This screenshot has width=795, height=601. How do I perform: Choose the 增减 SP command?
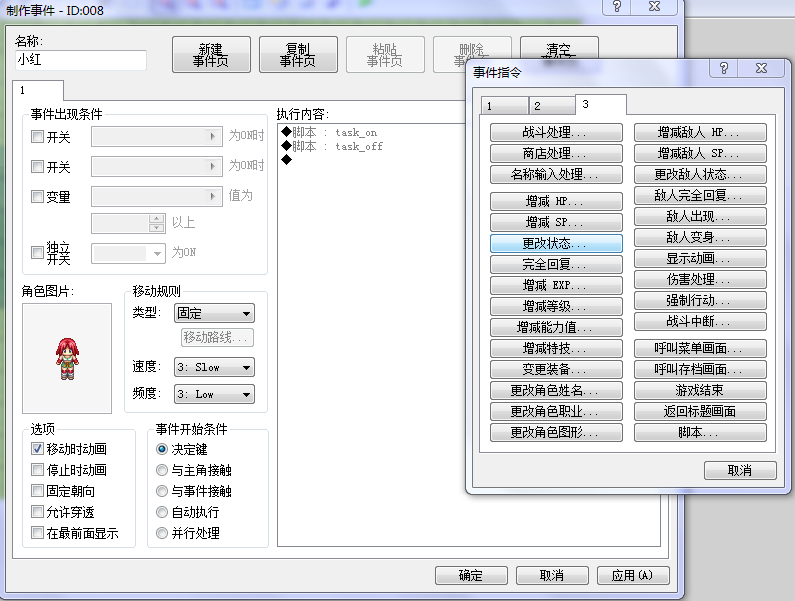556,222
